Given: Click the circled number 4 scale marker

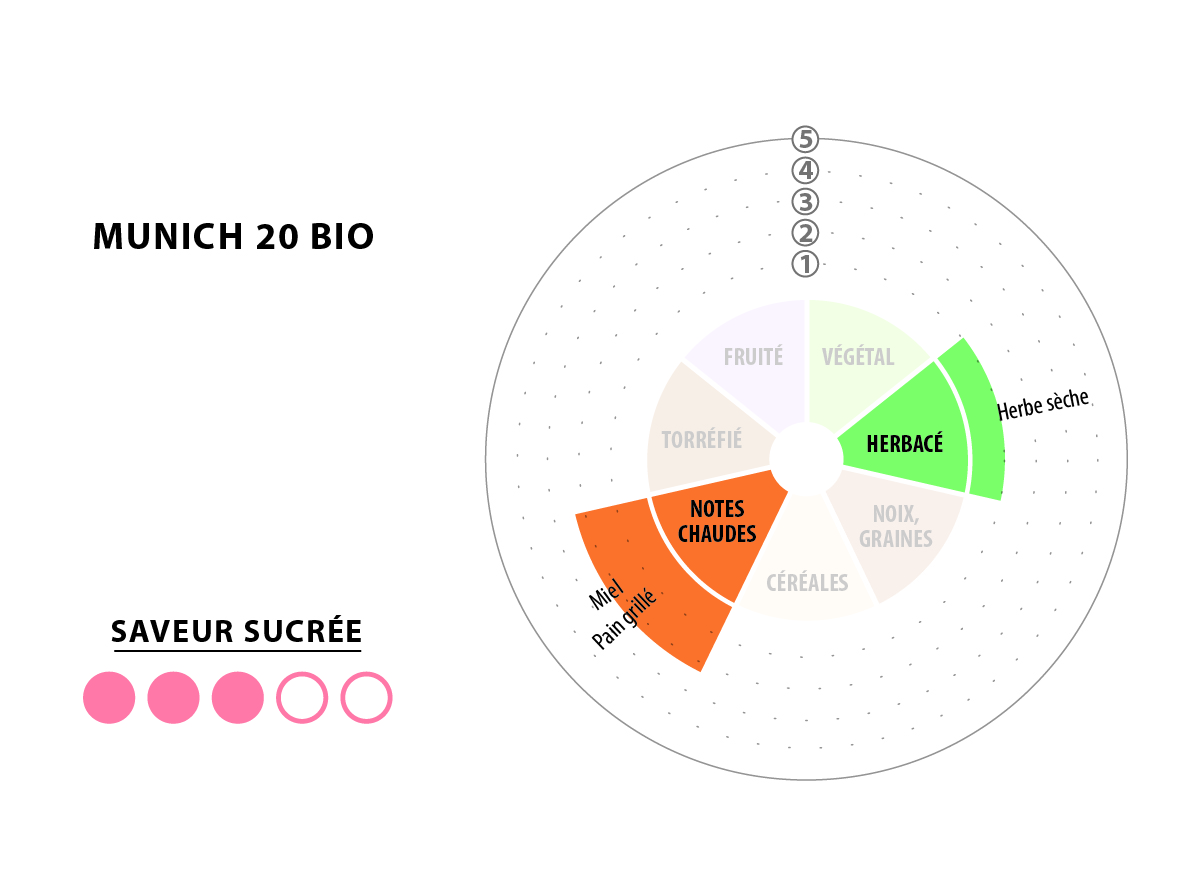Looking at the screenshot, I should [805, 170].
